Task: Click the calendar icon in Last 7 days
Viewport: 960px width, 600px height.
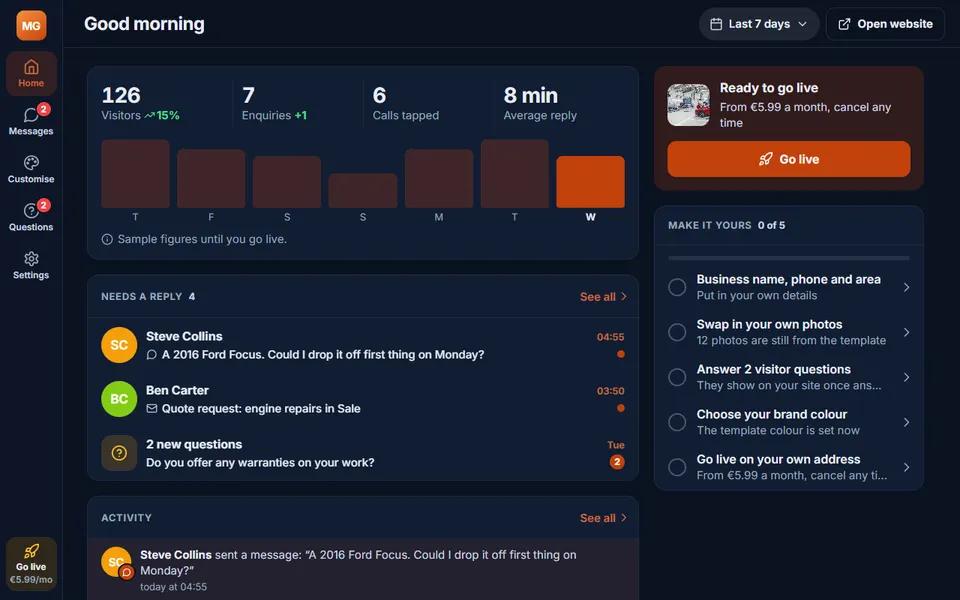Action: pyautogui.click(x=716, y=24)
